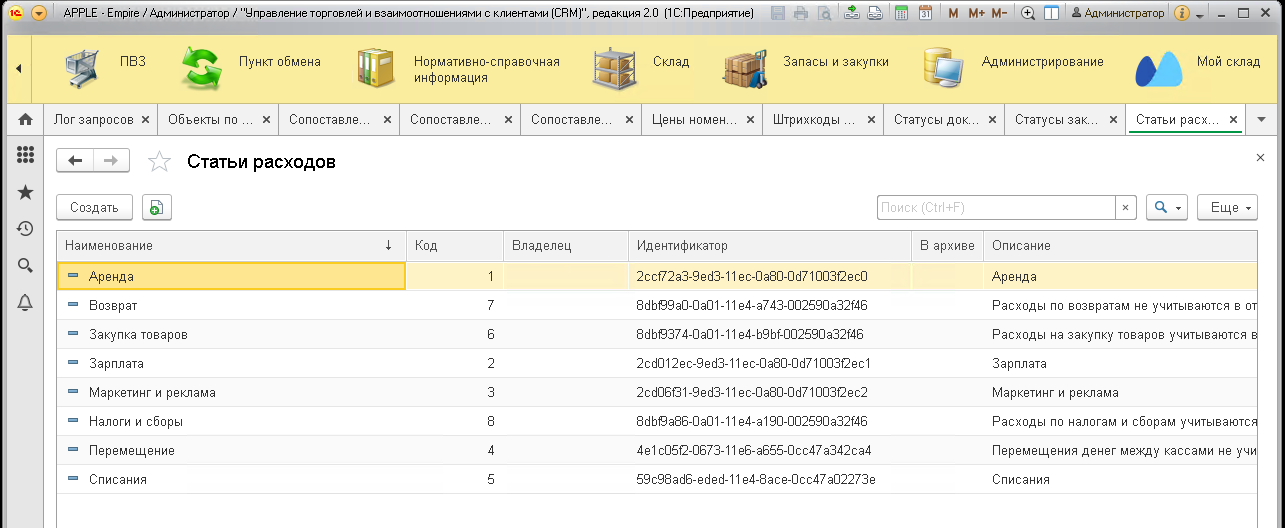Add Статьи расходов to favorites with the star
The height and width of the screenshot is (528, 1285).
(159, 162)
